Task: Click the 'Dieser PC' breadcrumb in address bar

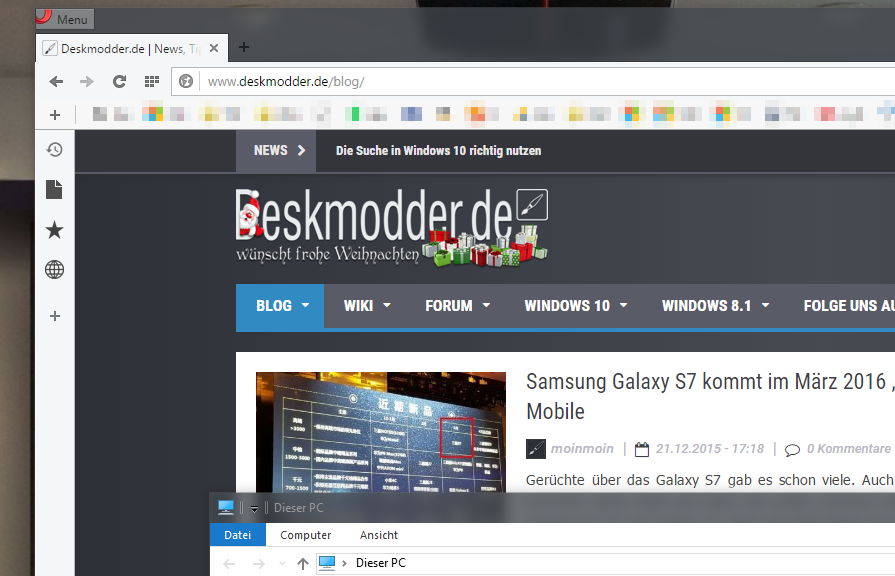Action: click(x=381, y=563)
